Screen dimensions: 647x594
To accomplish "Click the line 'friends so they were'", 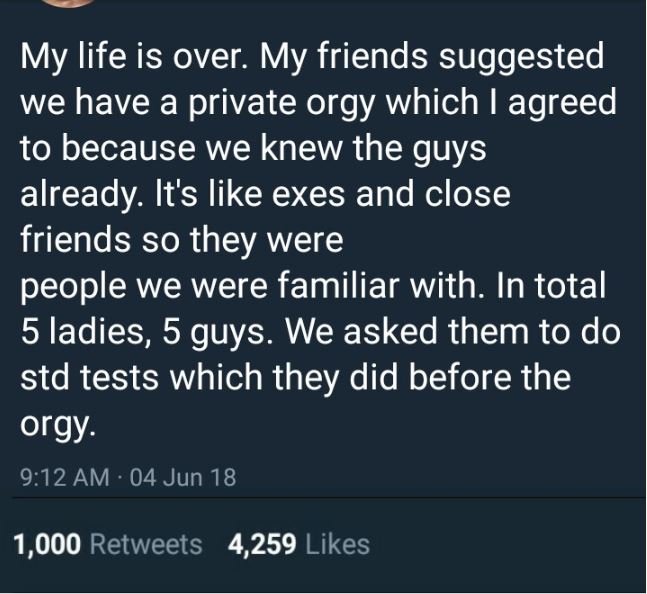I will [x=181, y=240].
